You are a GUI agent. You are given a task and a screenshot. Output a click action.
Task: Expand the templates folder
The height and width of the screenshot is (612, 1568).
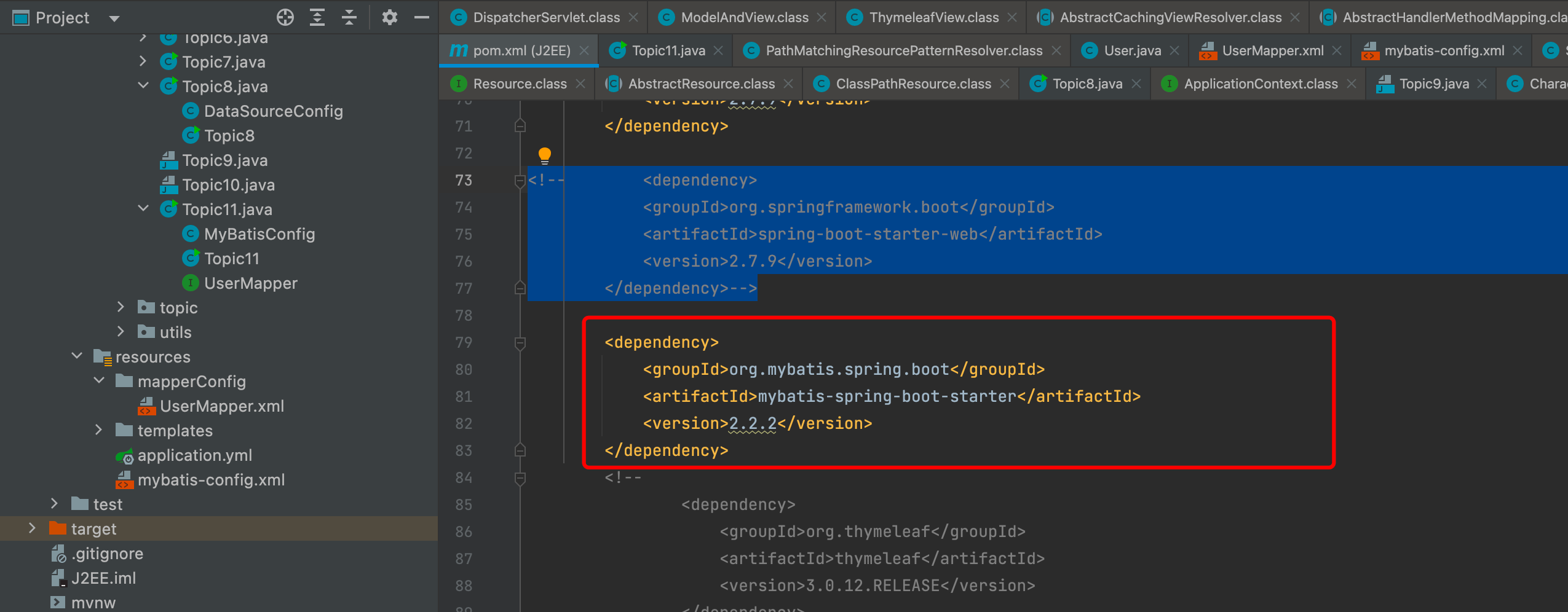point(98,430)
